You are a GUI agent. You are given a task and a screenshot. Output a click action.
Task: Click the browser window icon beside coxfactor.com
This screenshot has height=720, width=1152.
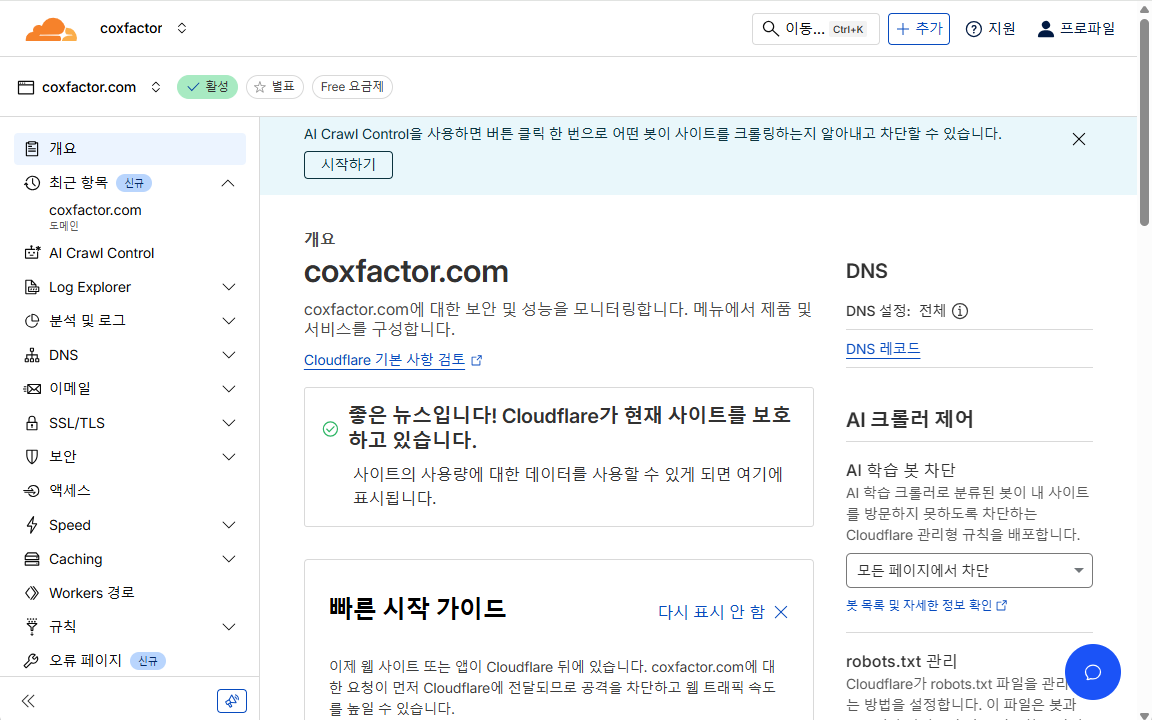click(x=26, y=87)
